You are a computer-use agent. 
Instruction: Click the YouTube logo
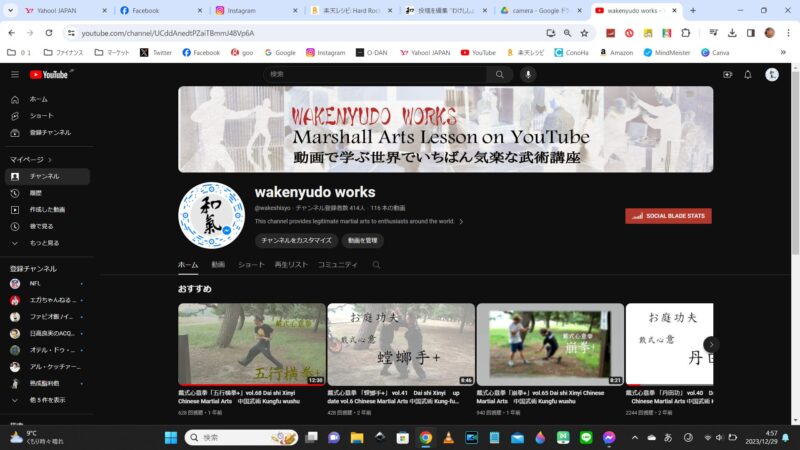click(49, 74)
